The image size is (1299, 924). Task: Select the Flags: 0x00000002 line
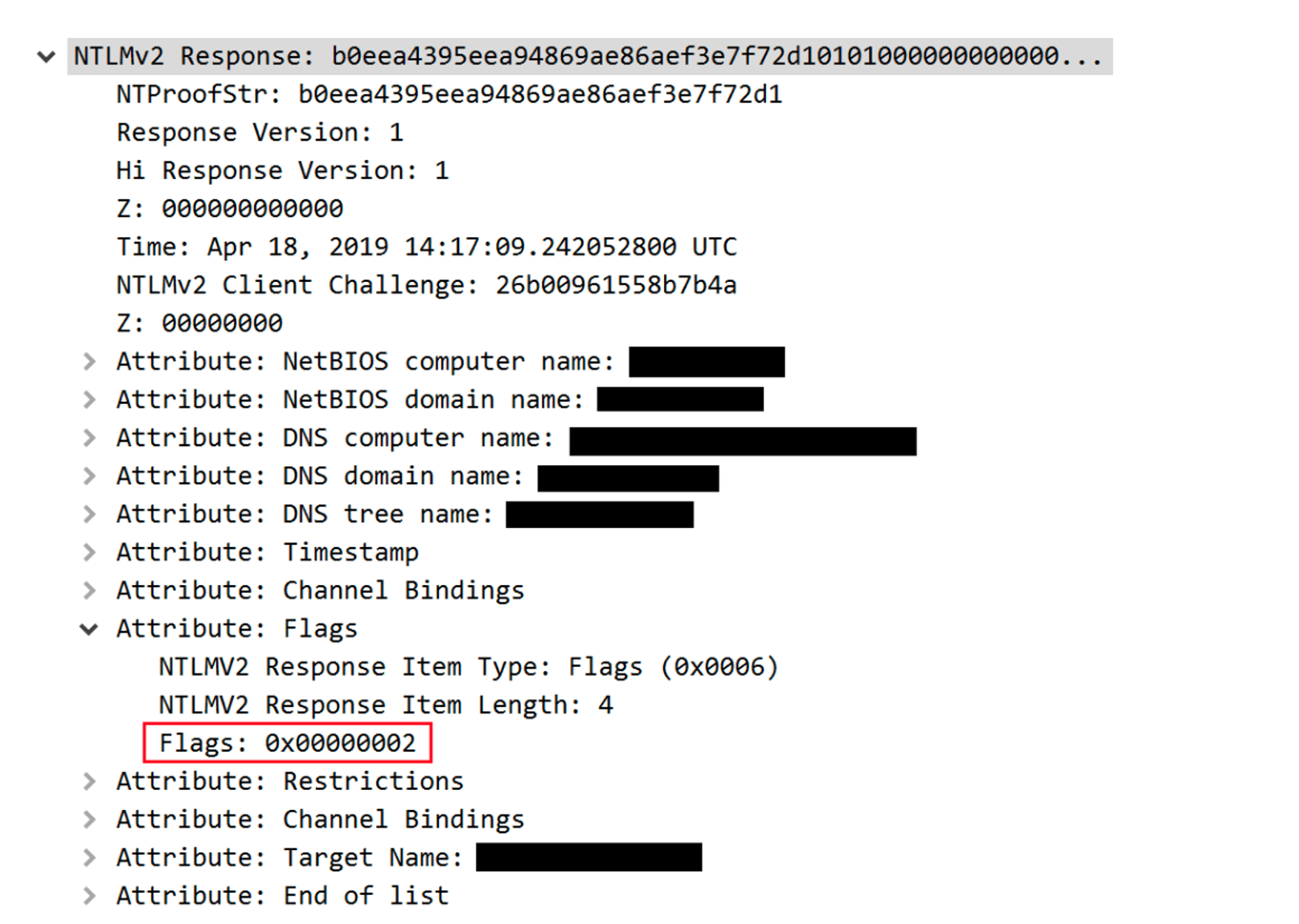tap(287, 743)
